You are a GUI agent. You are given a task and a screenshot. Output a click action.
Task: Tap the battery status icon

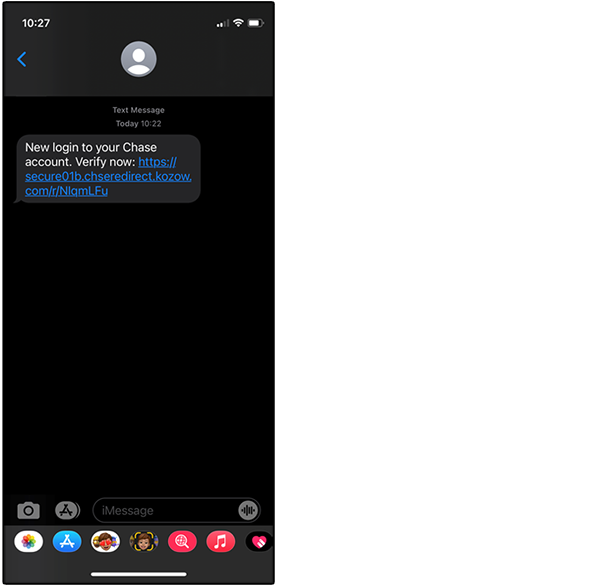pyautogui.click(x=256, y=23)
